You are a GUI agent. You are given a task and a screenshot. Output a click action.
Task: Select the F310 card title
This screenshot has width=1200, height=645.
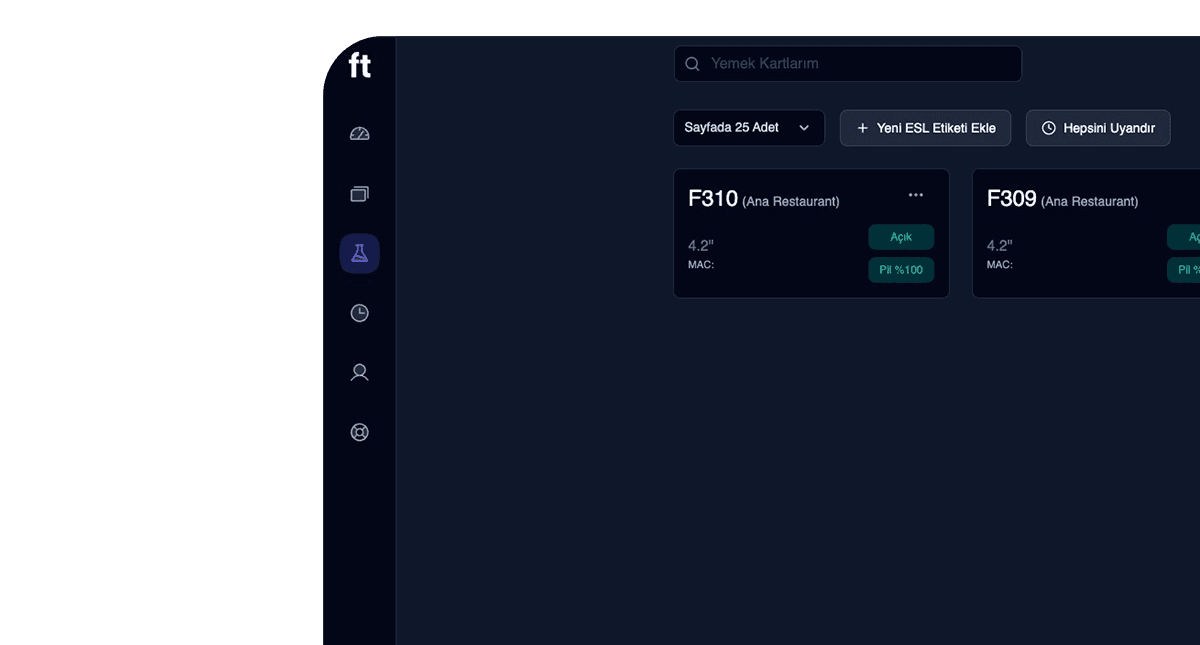[x=713, y=199]
